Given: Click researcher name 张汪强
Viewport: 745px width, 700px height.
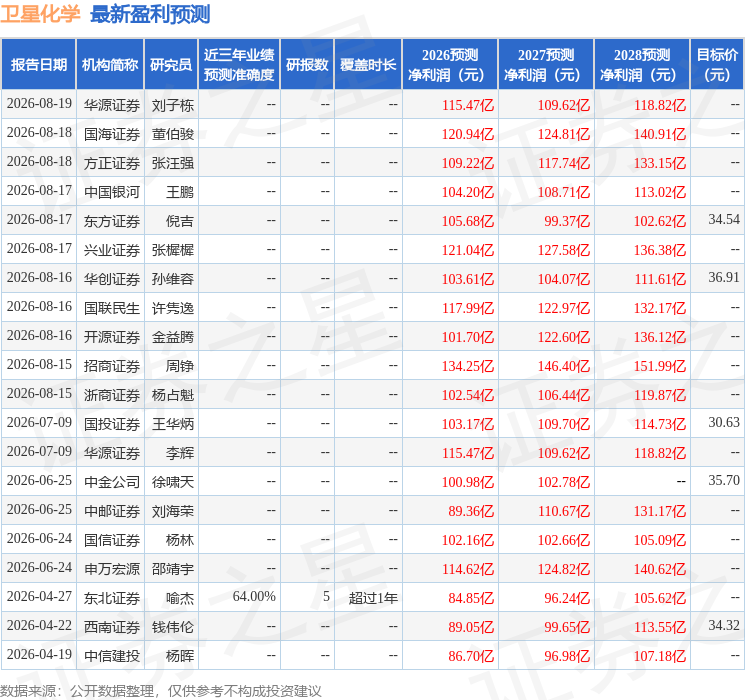Looking at the screenshot, I should [x=172, y=163].
